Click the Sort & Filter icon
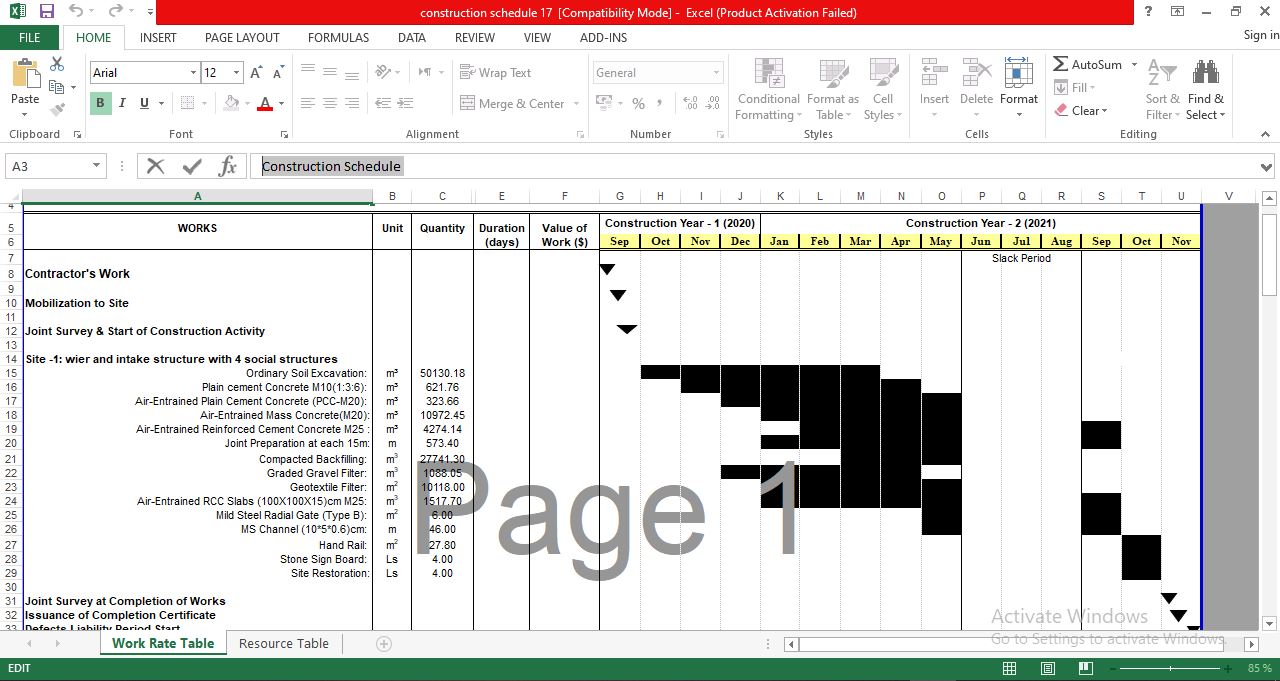Image resolution: width=1280 pixels, height=681 pixels. pyautogui.click(x=1162, y=72)
